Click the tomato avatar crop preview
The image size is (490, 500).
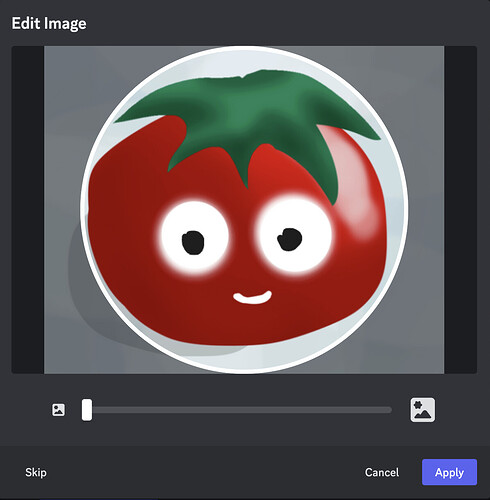(x=244, y=210)
